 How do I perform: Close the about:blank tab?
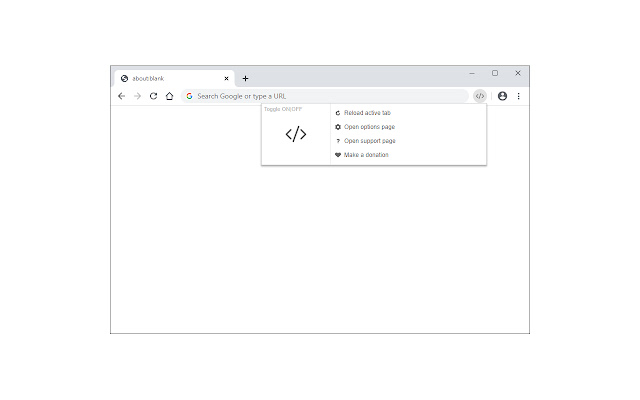[x=227, y=78]
